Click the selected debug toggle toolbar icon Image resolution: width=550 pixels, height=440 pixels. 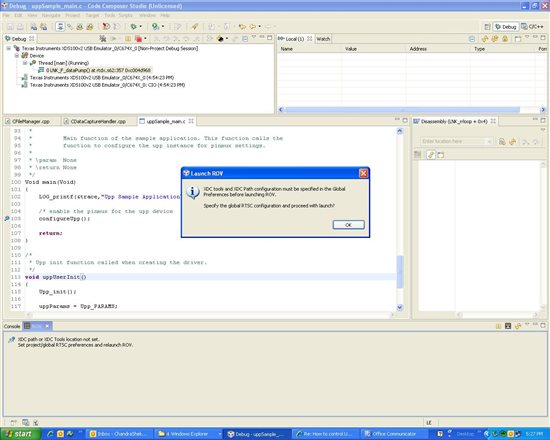(60, 27)
